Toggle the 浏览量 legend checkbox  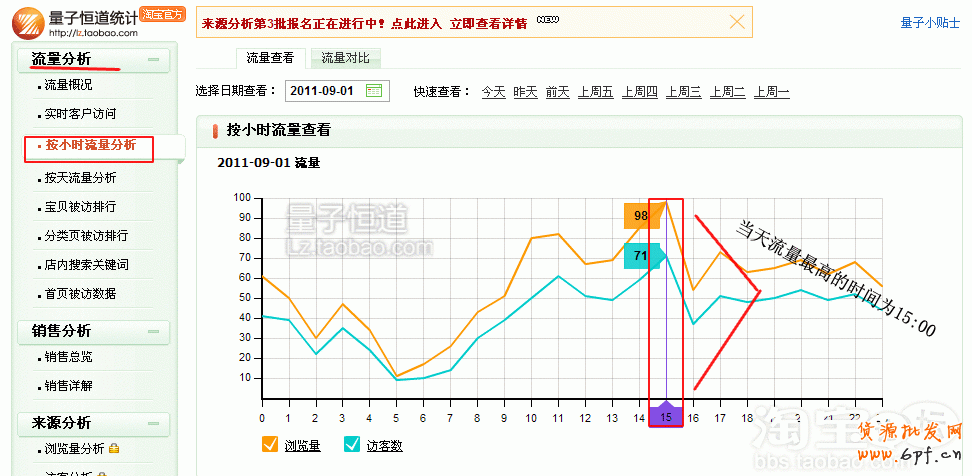(269, 445)
